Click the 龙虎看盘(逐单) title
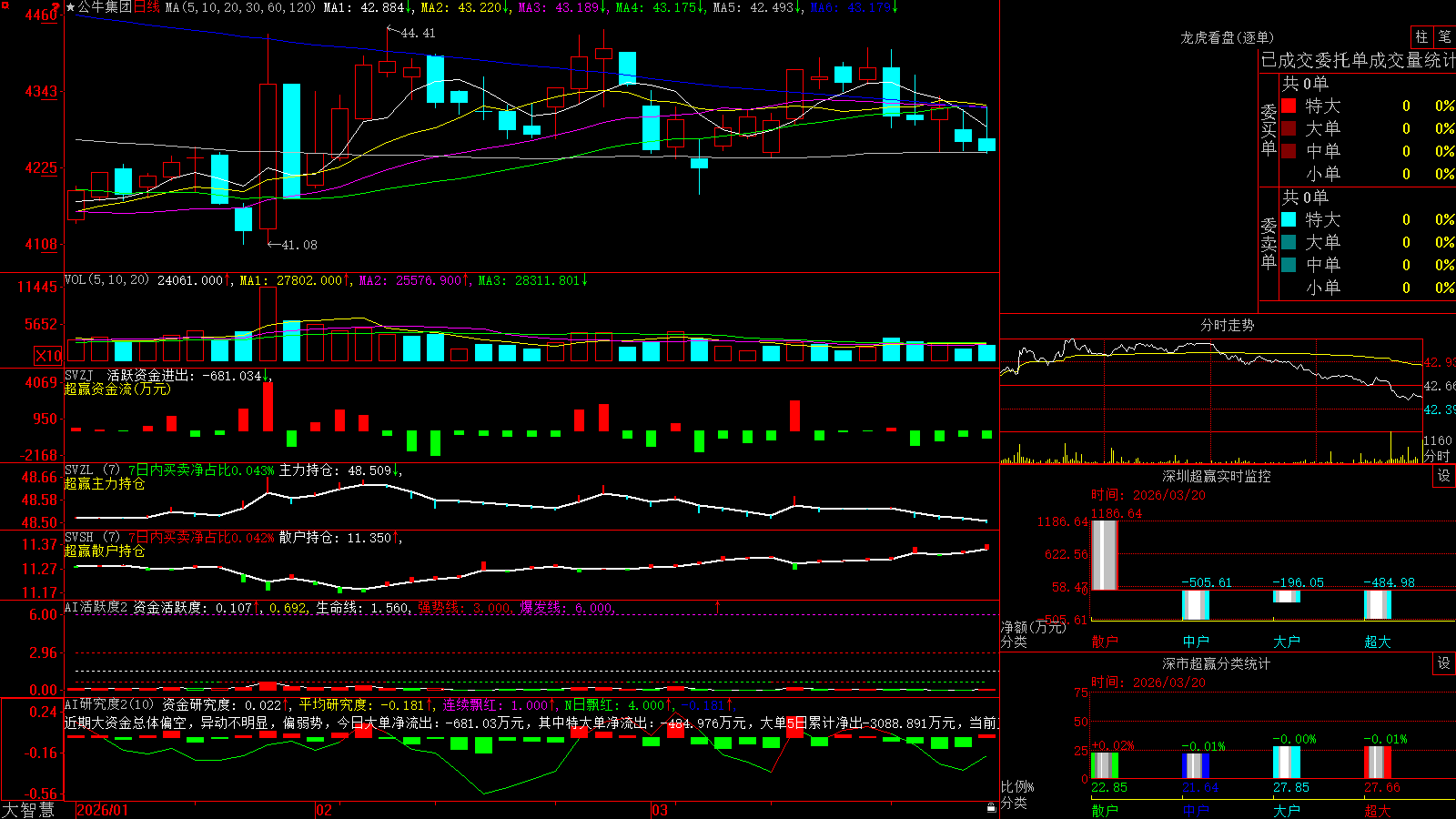The image size is (1456, 819). coord(1227,37)
